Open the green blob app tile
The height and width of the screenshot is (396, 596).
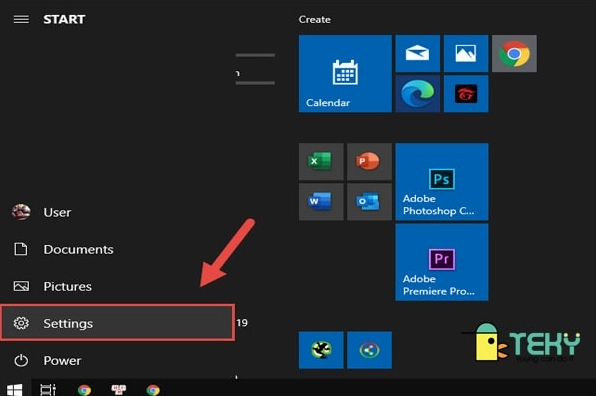(x=321, y=350)
